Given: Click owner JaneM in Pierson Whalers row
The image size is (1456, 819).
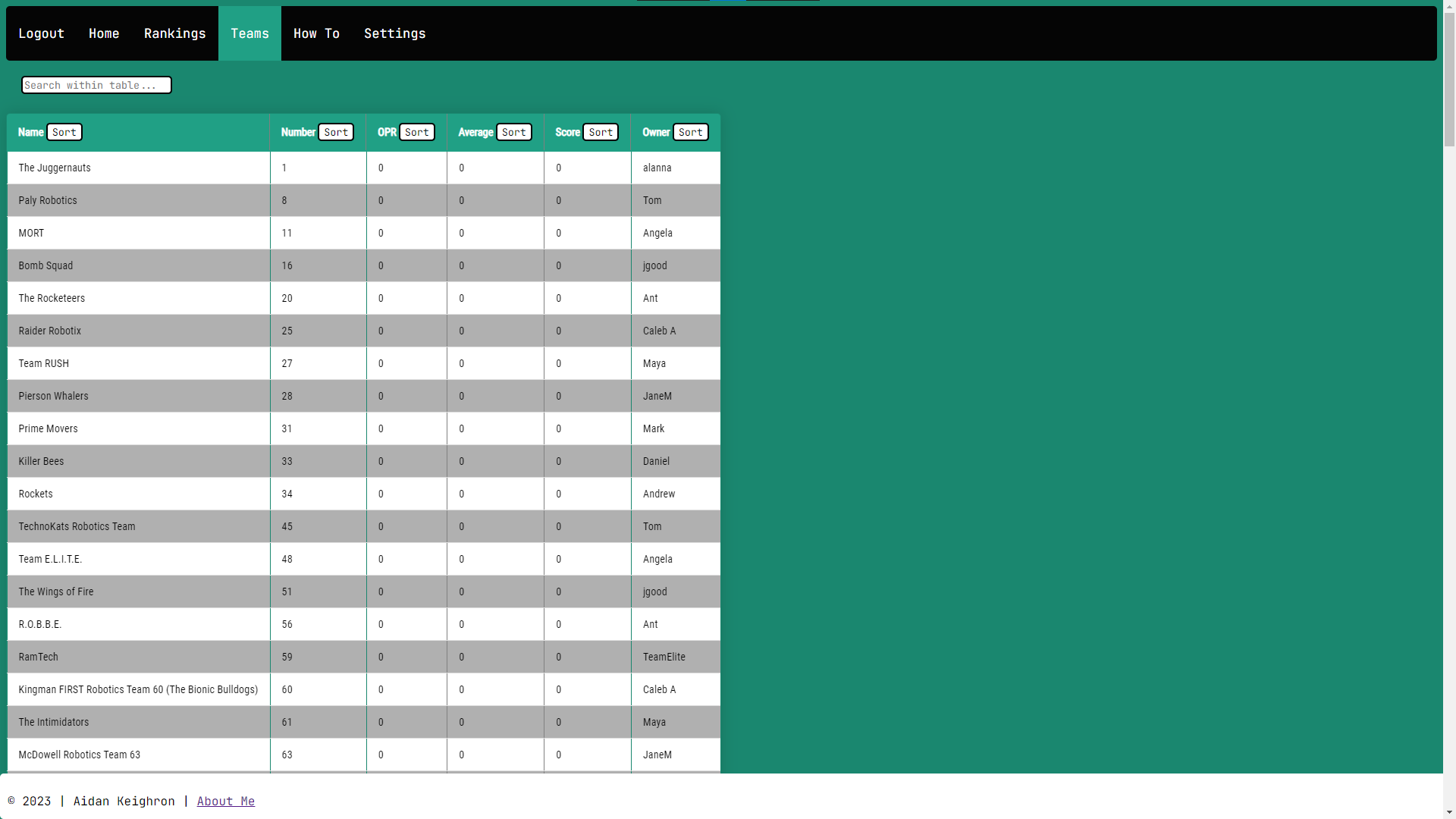Looking at the screenshot, I should [x=657, y=396].
